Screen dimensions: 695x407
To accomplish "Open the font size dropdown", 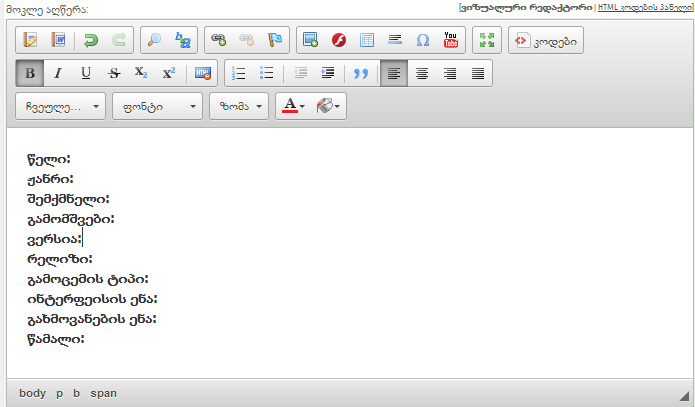I will pos(238,106).
